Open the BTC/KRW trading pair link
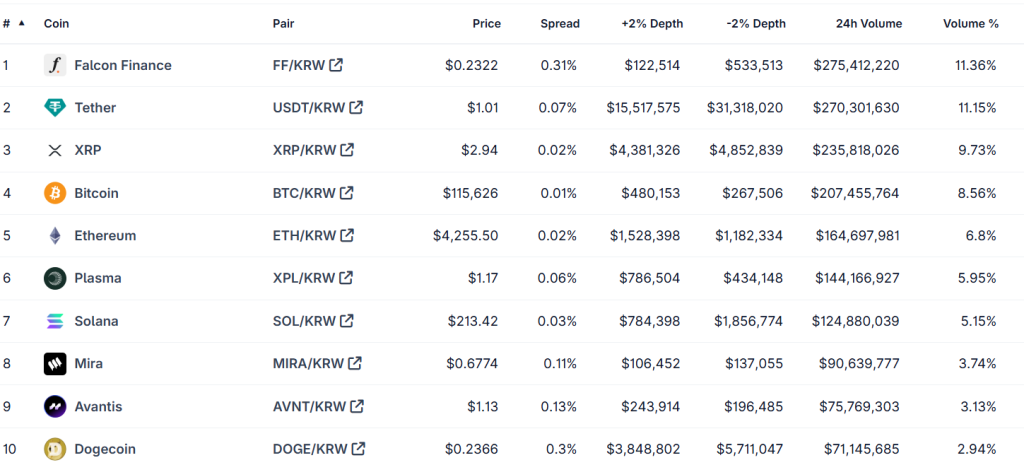 click(304, 193)
